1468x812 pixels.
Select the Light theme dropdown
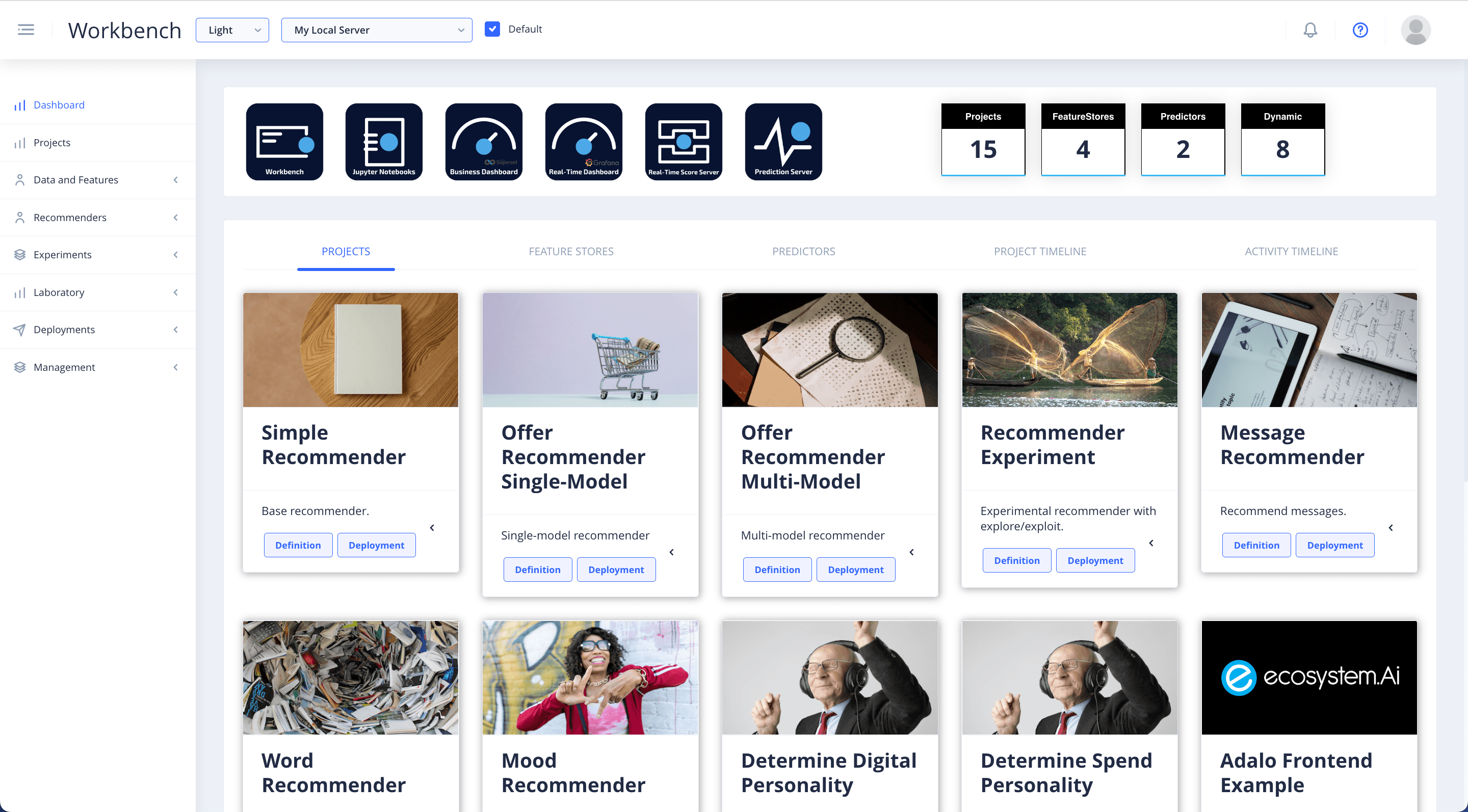(232, 29)
